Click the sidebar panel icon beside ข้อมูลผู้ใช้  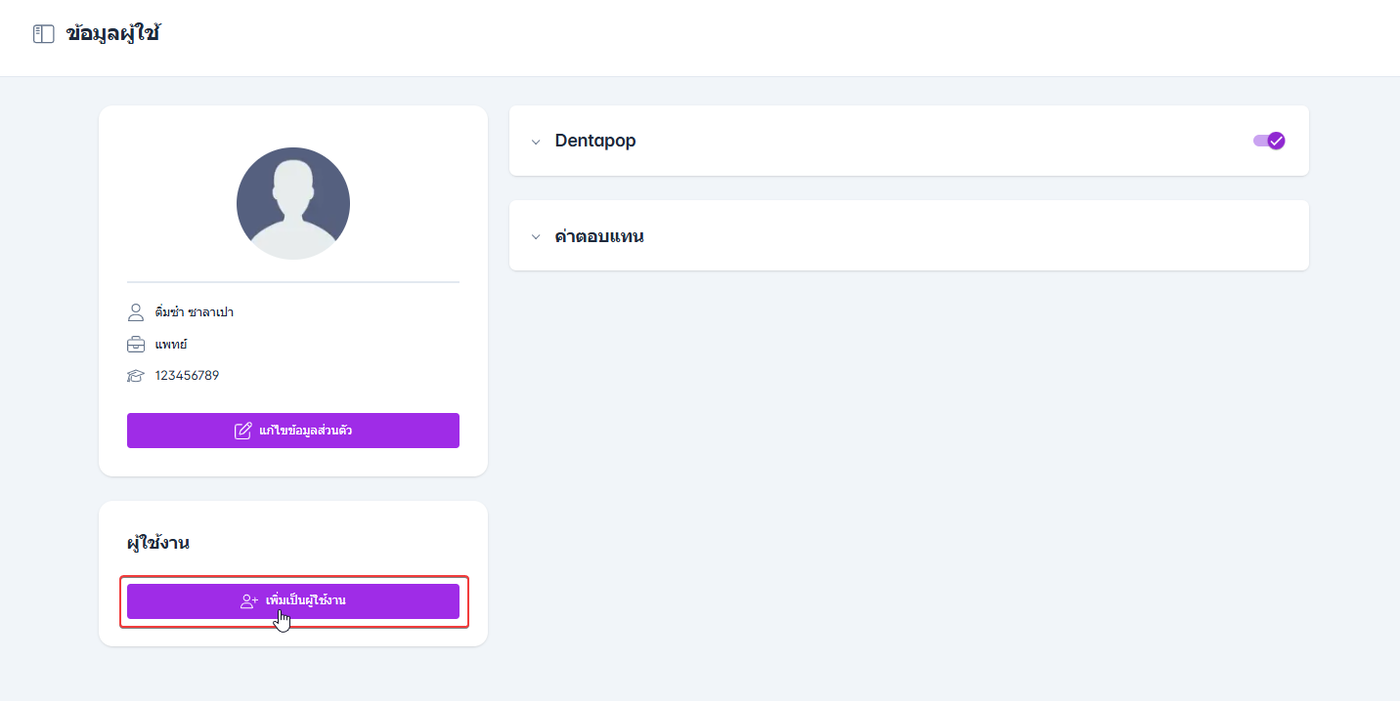43,35
